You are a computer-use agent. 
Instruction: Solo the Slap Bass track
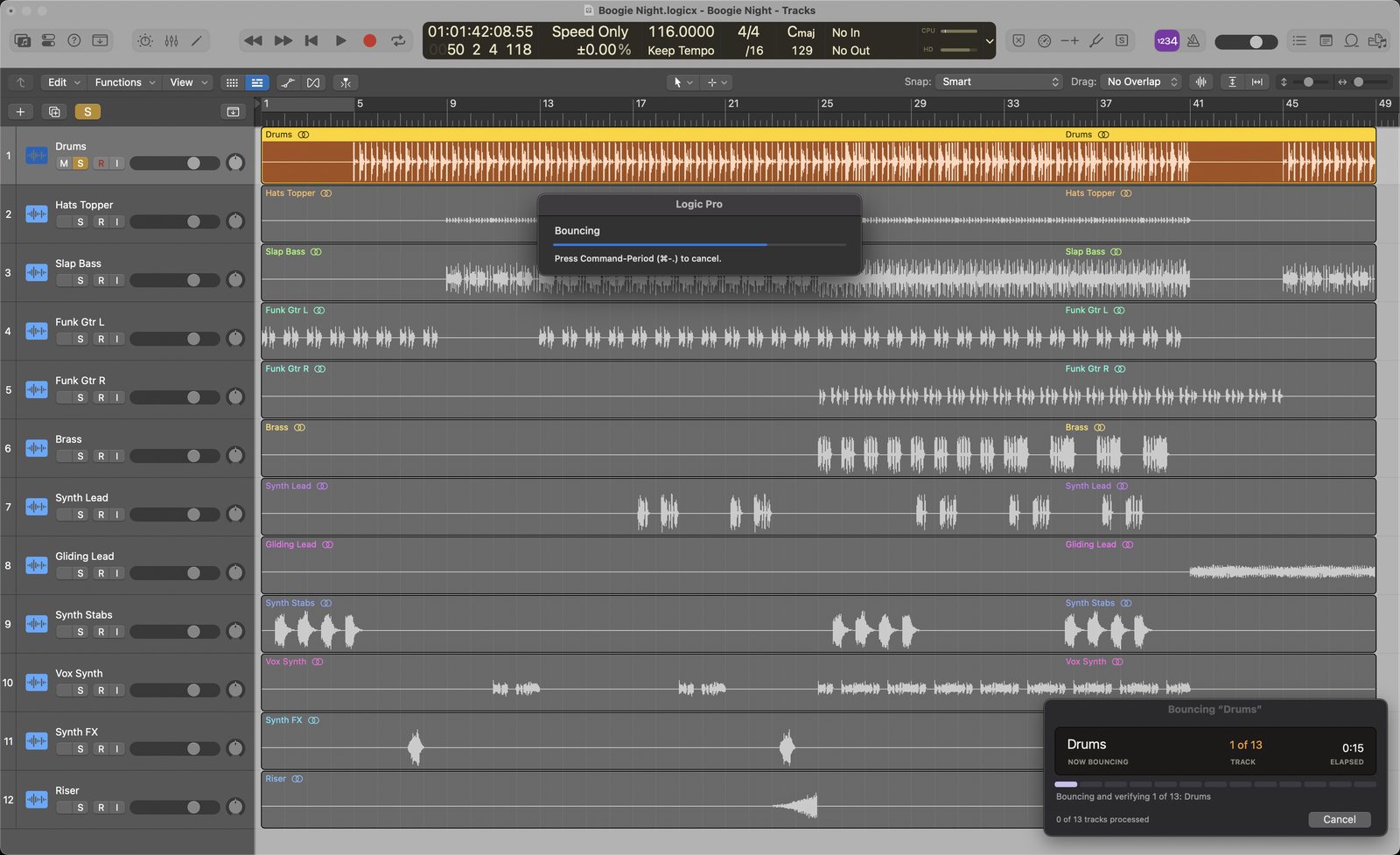tap(80, 281)
